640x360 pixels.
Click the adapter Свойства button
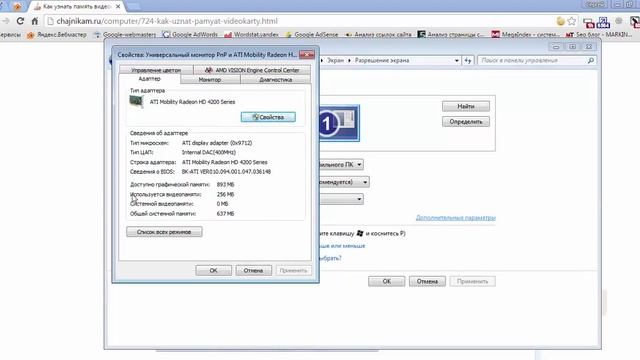click(268, 117)
